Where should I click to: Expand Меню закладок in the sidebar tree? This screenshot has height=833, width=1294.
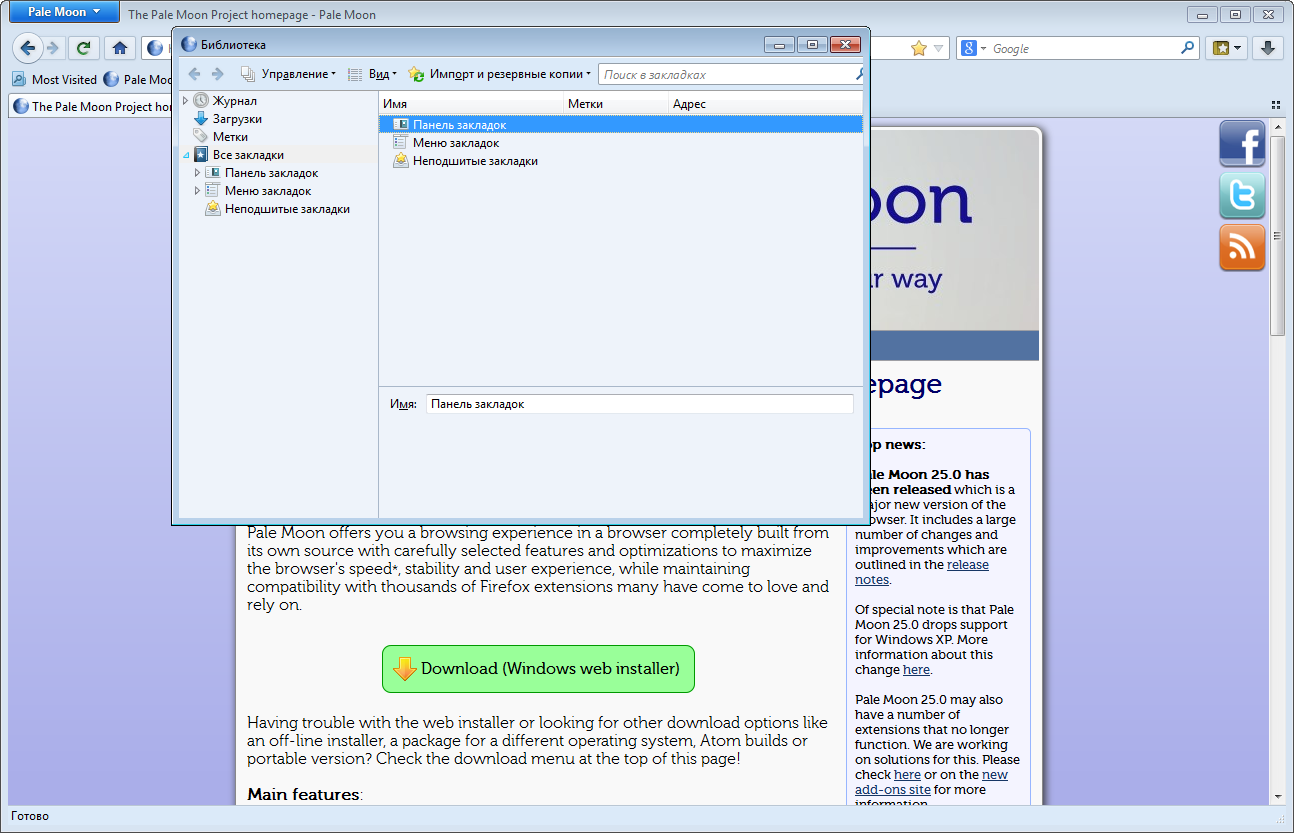(197, 191)
